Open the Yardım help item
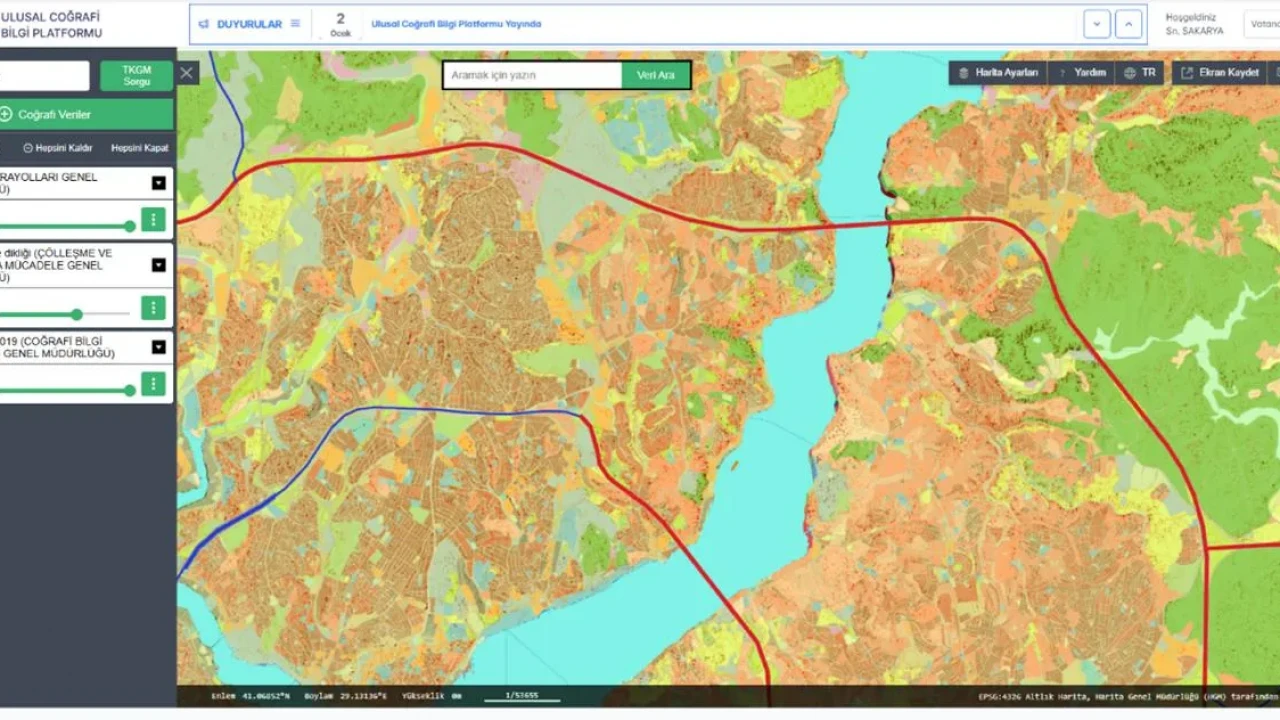Screen dimensions: 1280x720 point(1082,73)
